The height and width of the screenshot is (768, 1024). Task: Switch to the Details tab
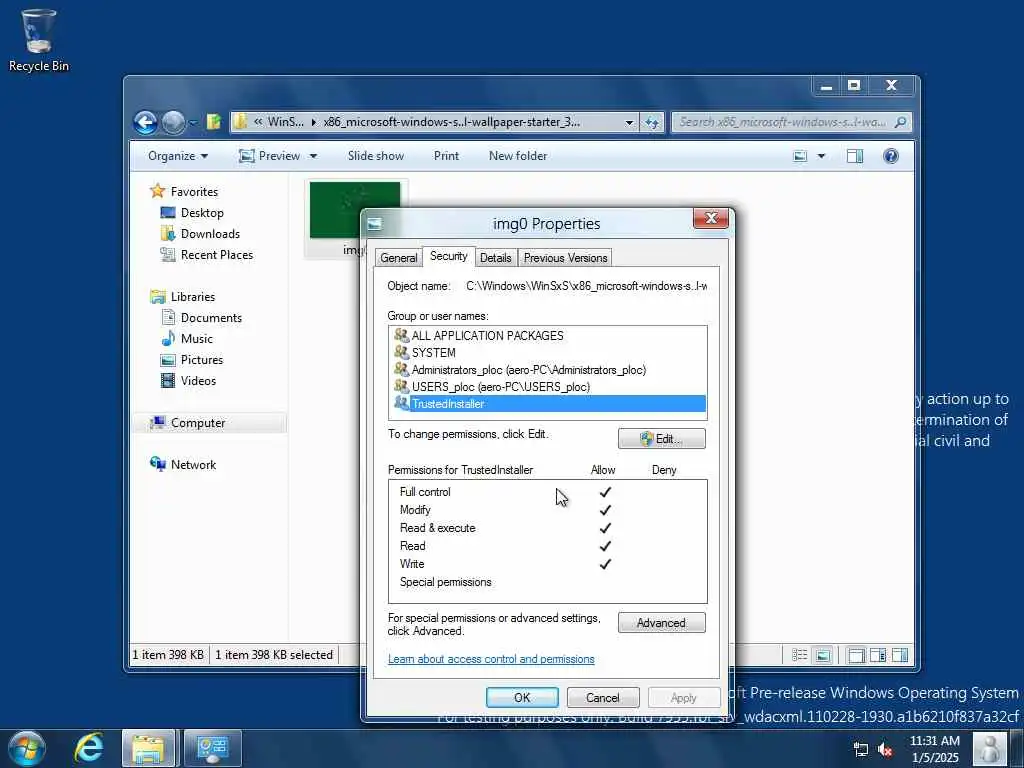496,258
